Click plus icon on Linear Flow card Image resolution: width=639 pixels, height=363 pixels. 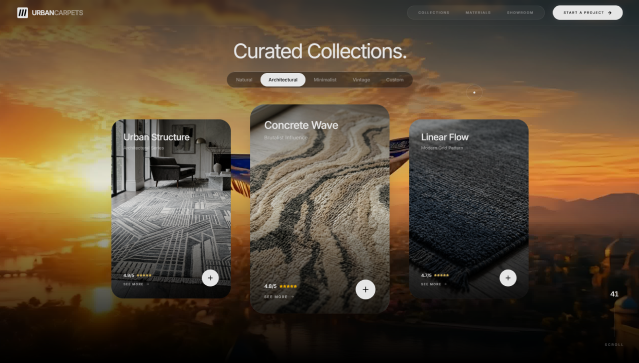point(508,278)
